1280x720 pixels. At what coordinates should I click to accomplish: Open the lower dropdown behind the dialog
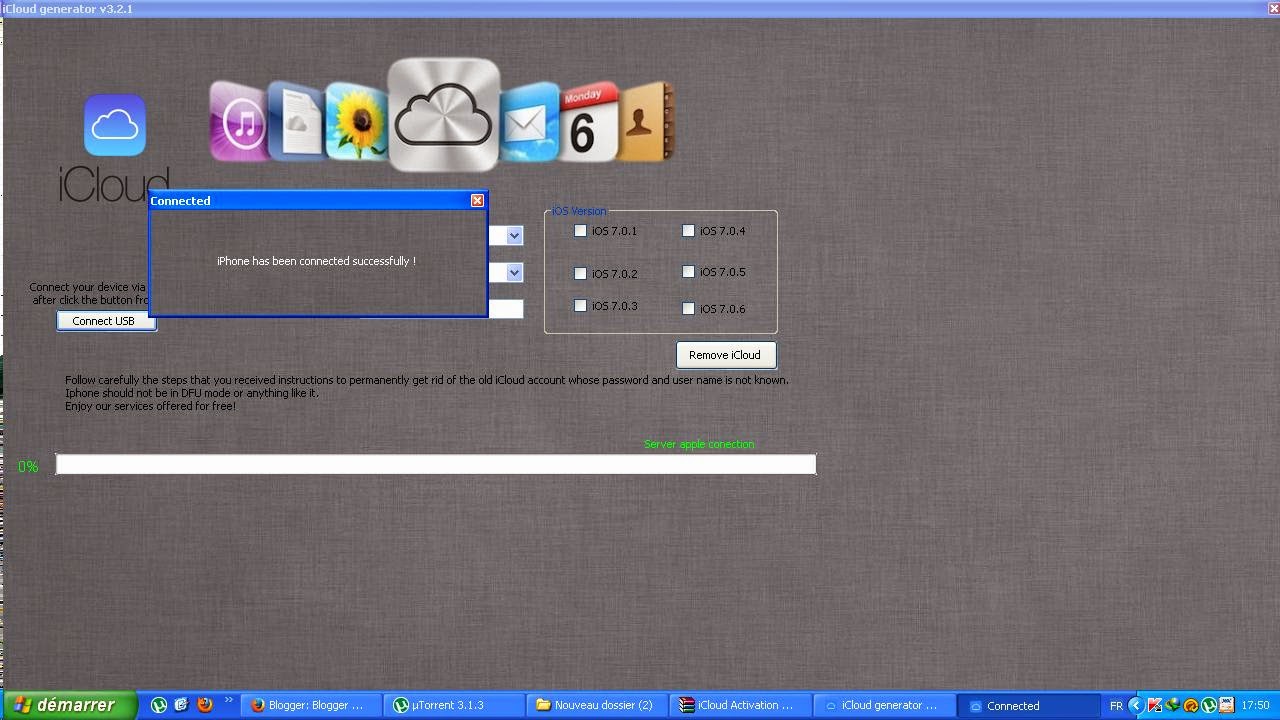point(514,272)
